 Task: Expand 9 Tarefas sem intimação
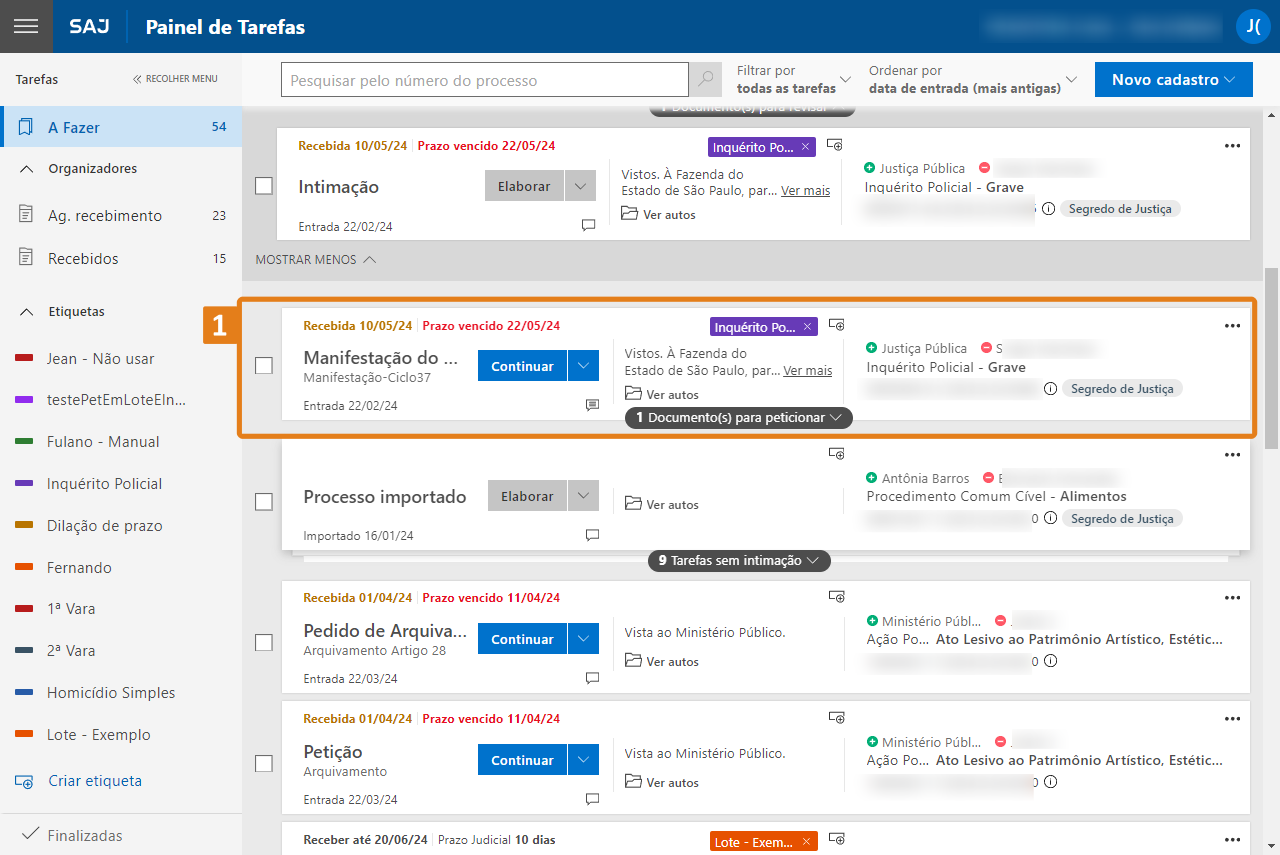pyautogui.click(x=738, y=561)
